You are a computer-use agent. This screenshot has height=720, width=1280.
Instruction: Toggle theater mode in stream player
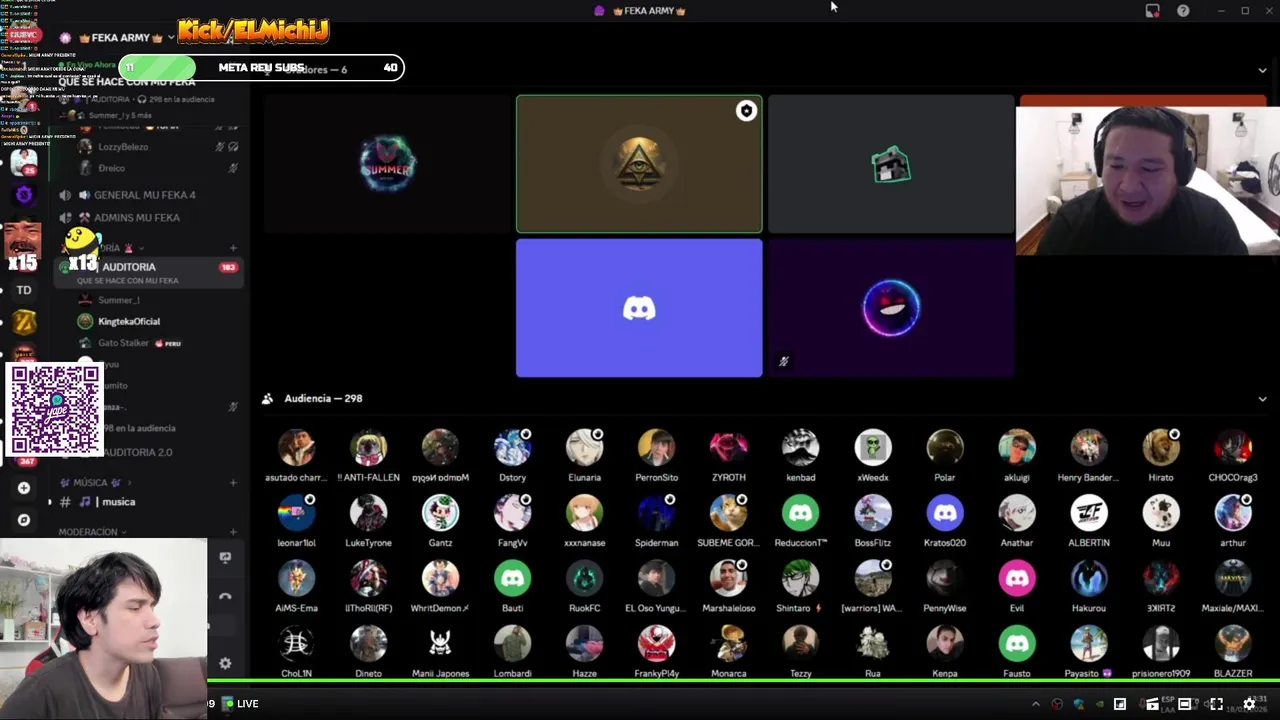[x=1184, y=704]
